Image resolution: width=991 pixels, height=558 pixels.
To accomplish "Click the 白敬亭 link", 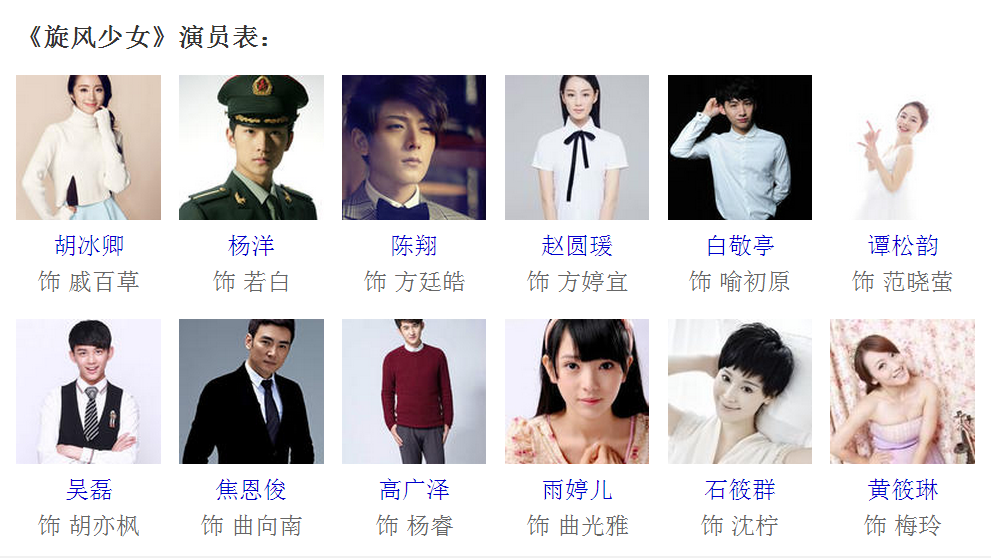I will [740, 245].
